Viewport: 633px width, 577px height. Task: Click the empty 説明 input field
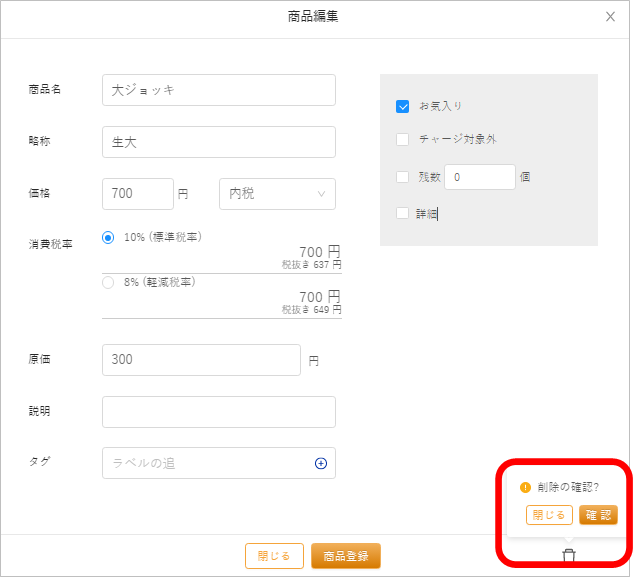coord(218,412)
